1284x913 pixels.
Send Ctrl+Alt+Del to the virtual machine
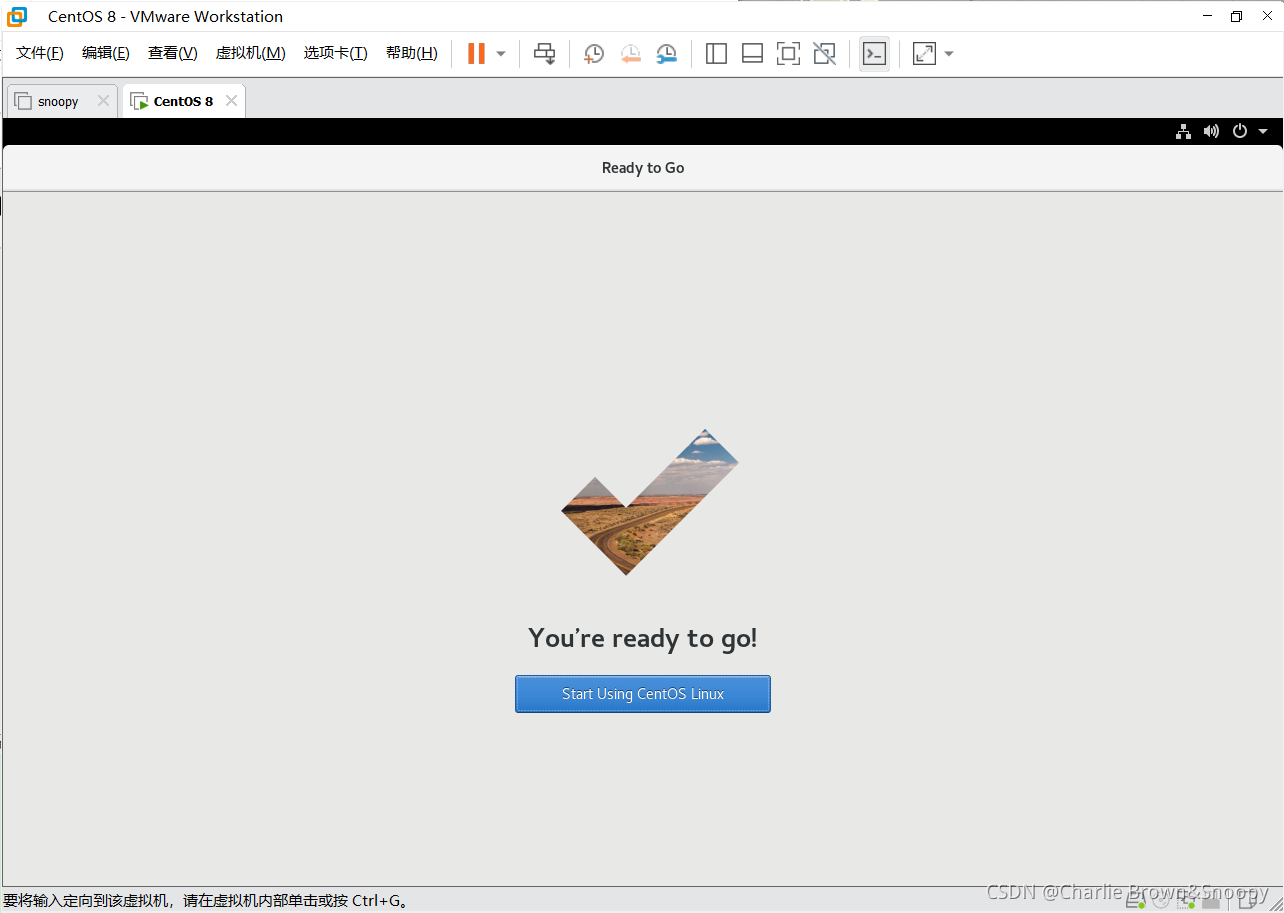[x=544, y=54]
